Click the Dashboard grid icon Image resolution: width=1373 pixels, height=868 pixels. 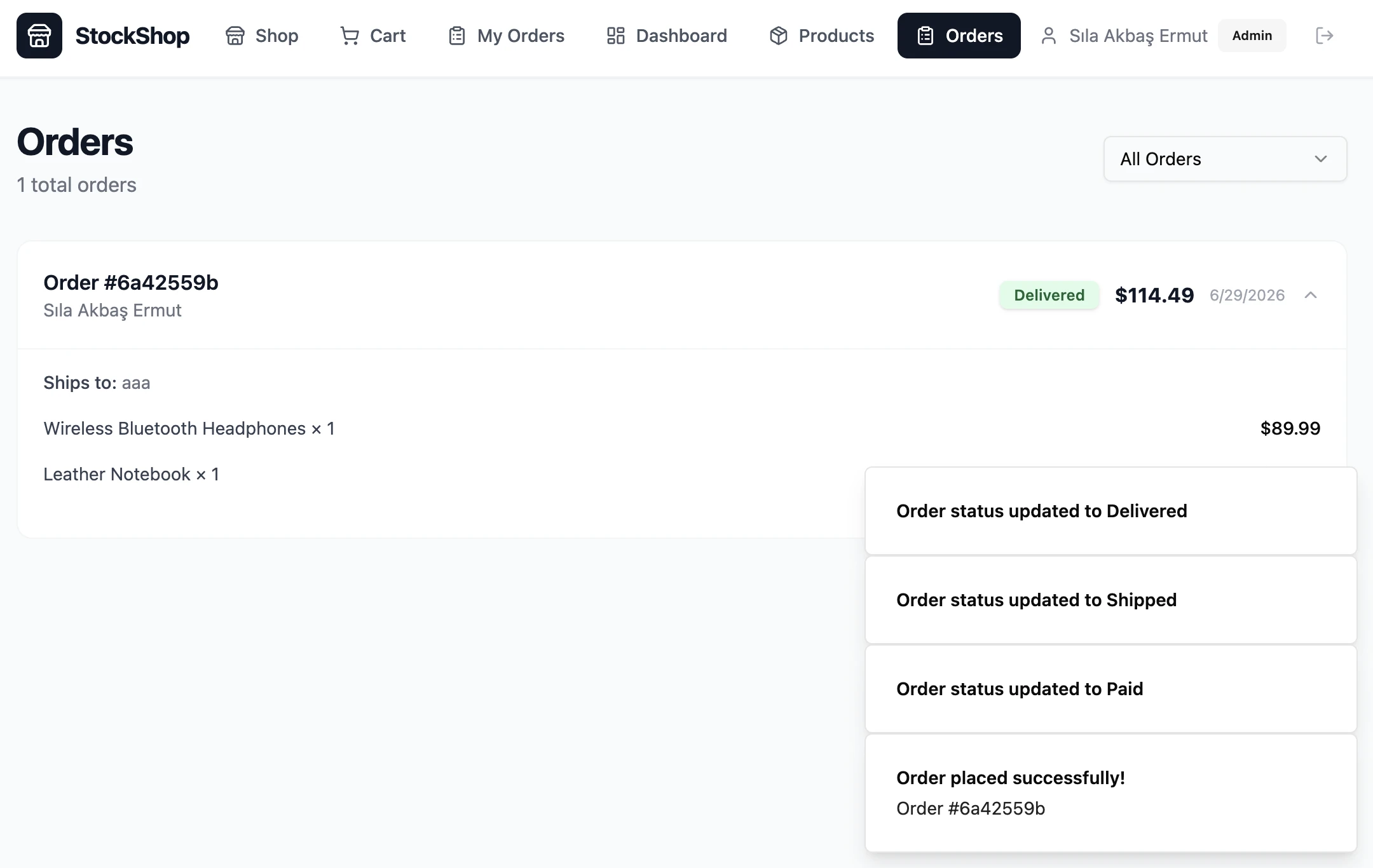click(x=615, y=36)
